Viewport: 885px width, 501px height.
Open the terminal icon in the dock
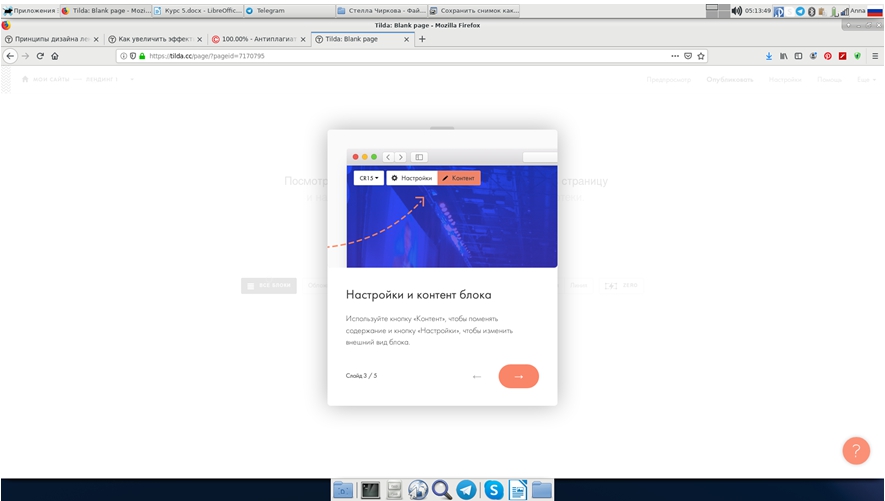370,490
